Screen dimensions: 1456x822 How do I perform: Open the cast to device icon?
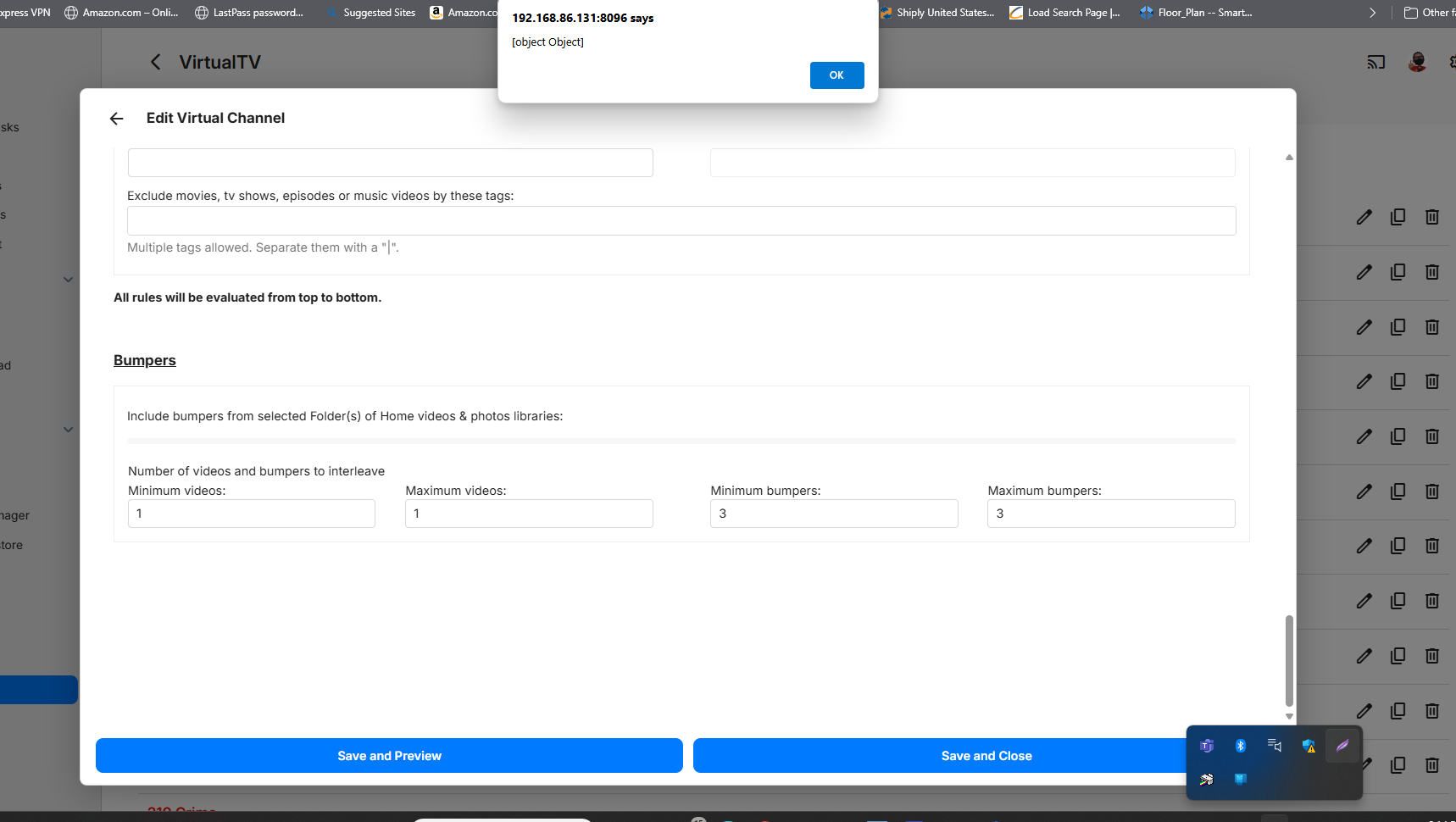(x=1375, y=62)
